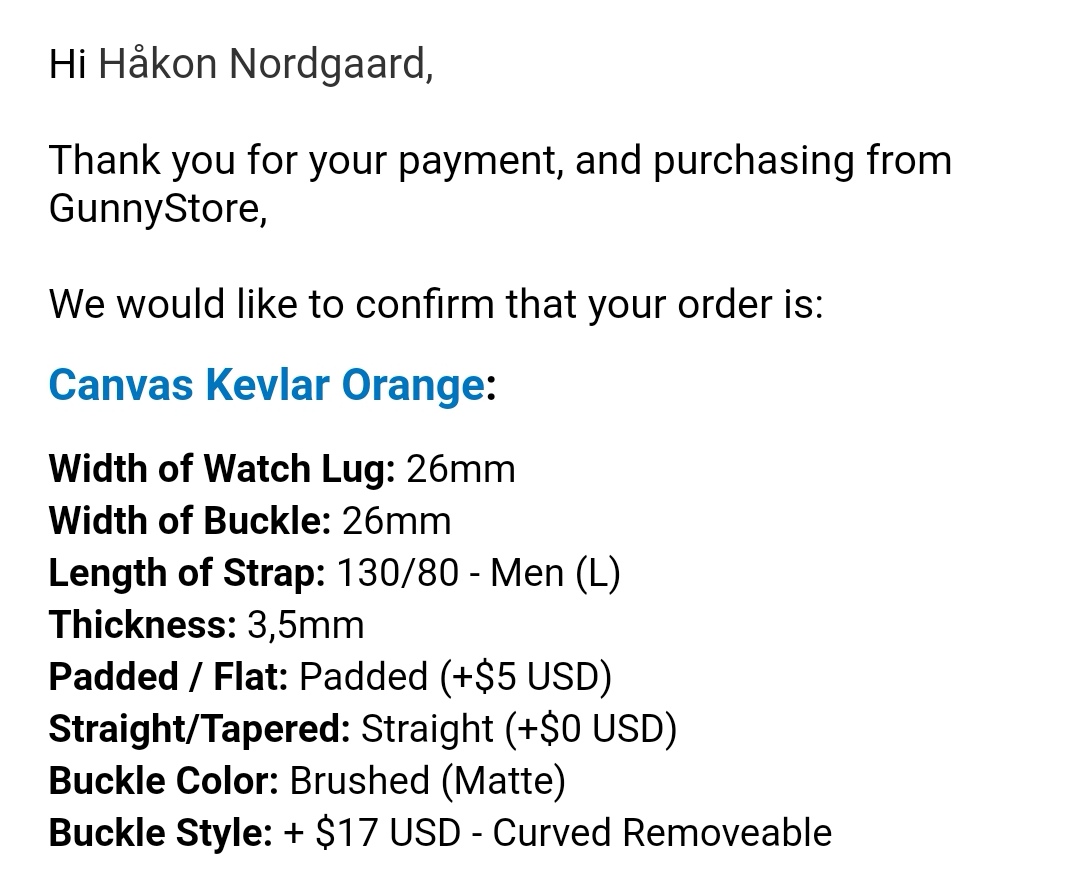Click the 'Width of Buckle' label
The width and height of the screenshot is (1080, 870).
pos(189,520)
